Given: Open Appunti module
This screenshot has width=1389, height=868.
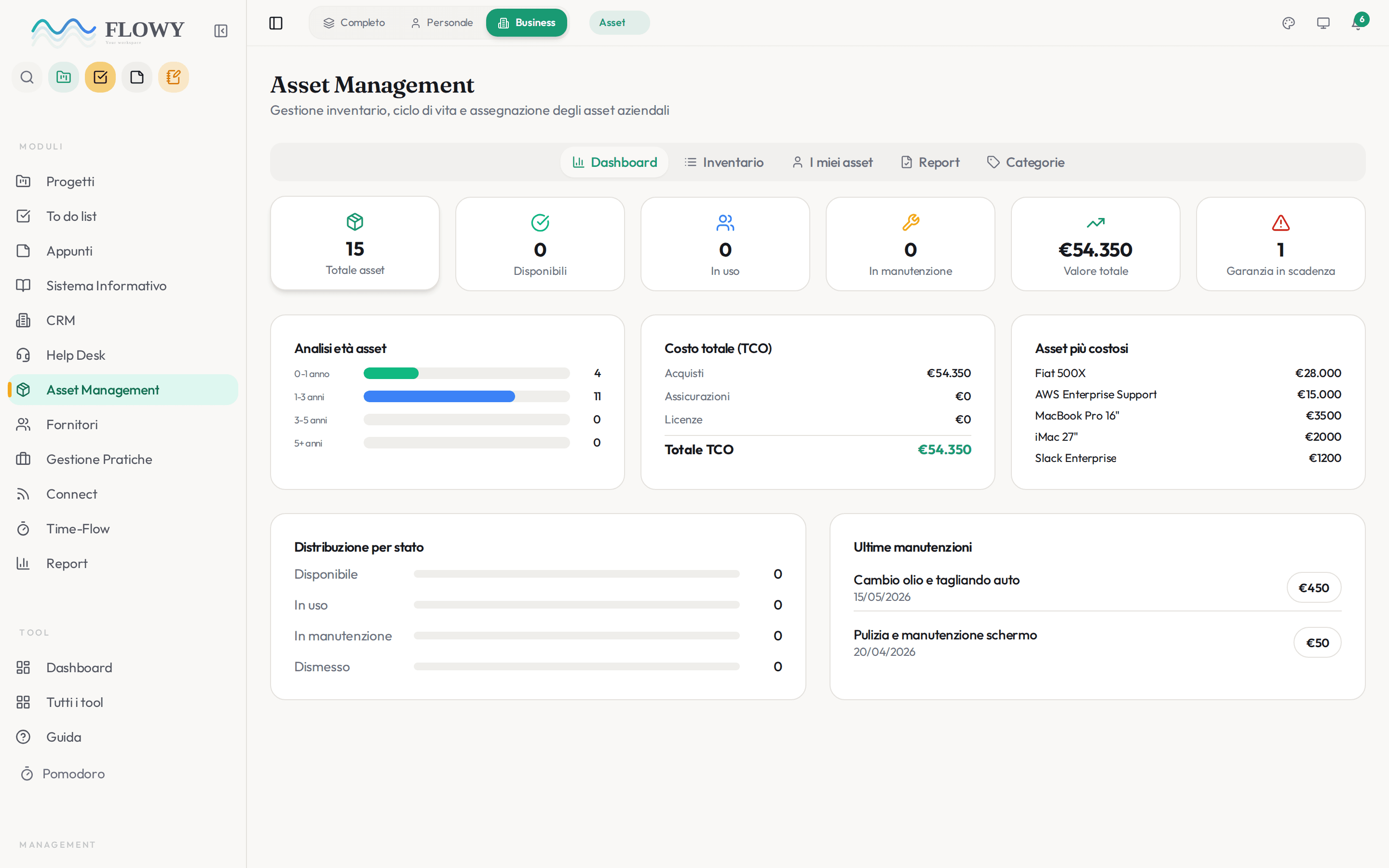Looking at the screenshot, I should coord(123,251).
